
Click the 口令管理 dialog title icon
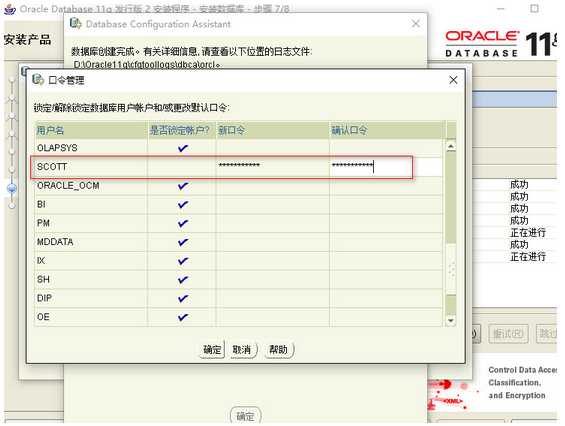[38, 79]
